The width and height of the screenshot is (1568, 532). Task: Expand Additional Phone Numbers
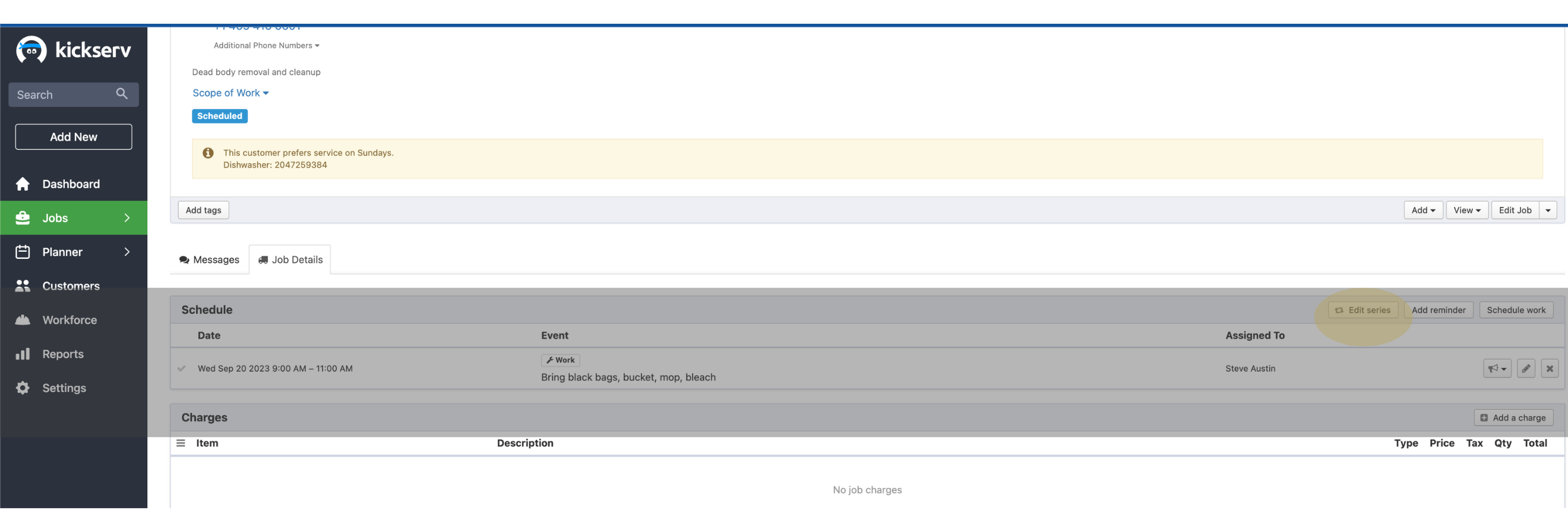pyautogui.click(x=267, y=46)
